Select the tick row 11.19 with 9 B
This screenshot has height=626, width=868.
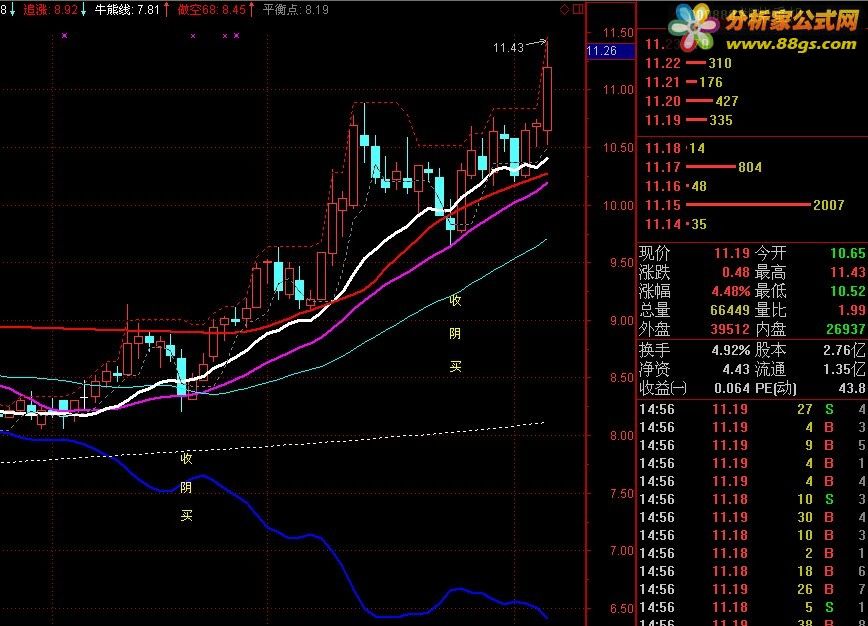point(752,446)
